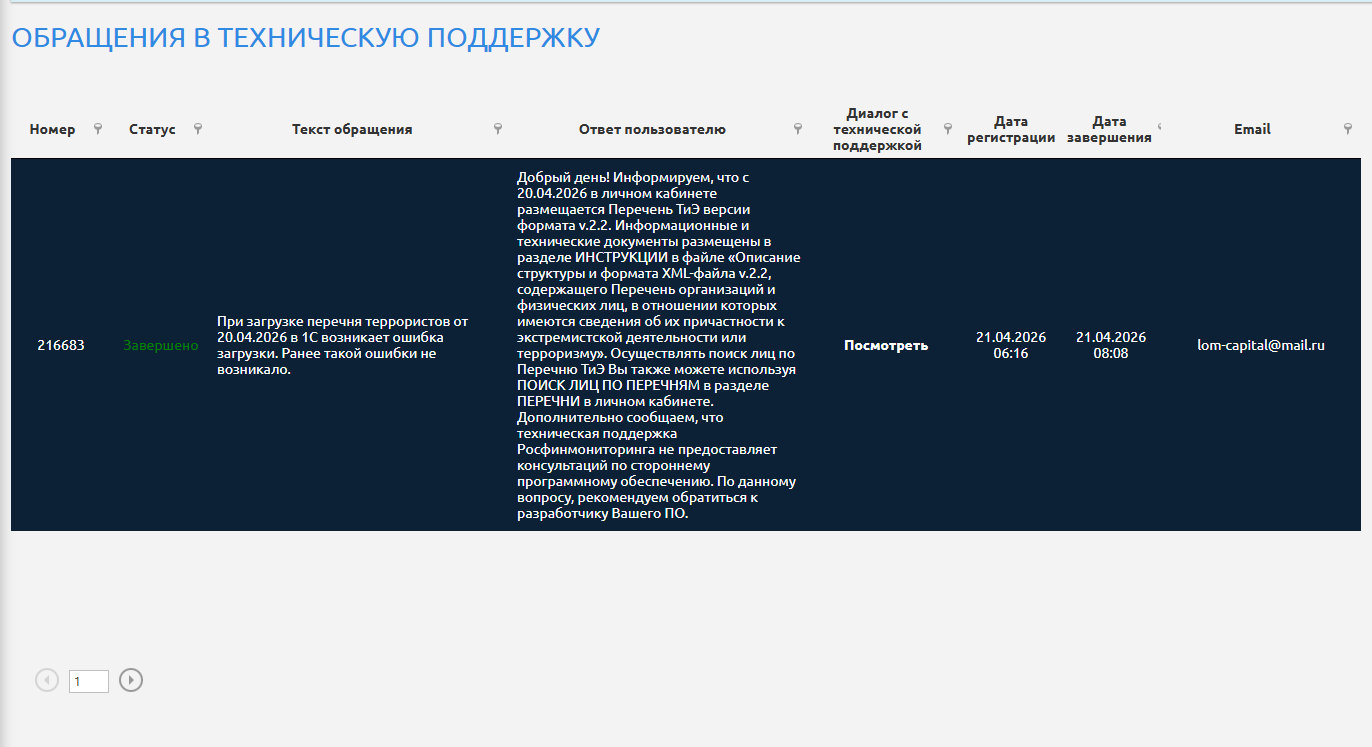1372x747 pixels.
Task: Click completion date 21.04.2026 08:08
Action: (1111, 345)
